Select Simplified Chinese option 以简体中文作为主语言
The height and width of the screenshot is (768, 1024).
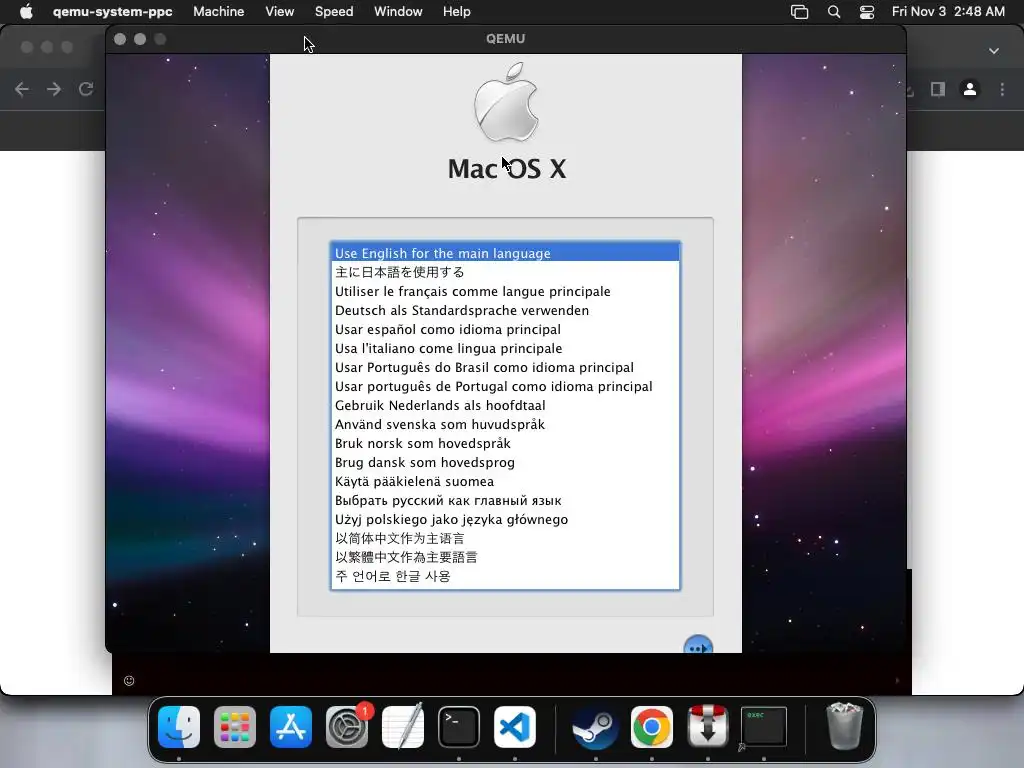pyautogui.click(x=505, y=538)
